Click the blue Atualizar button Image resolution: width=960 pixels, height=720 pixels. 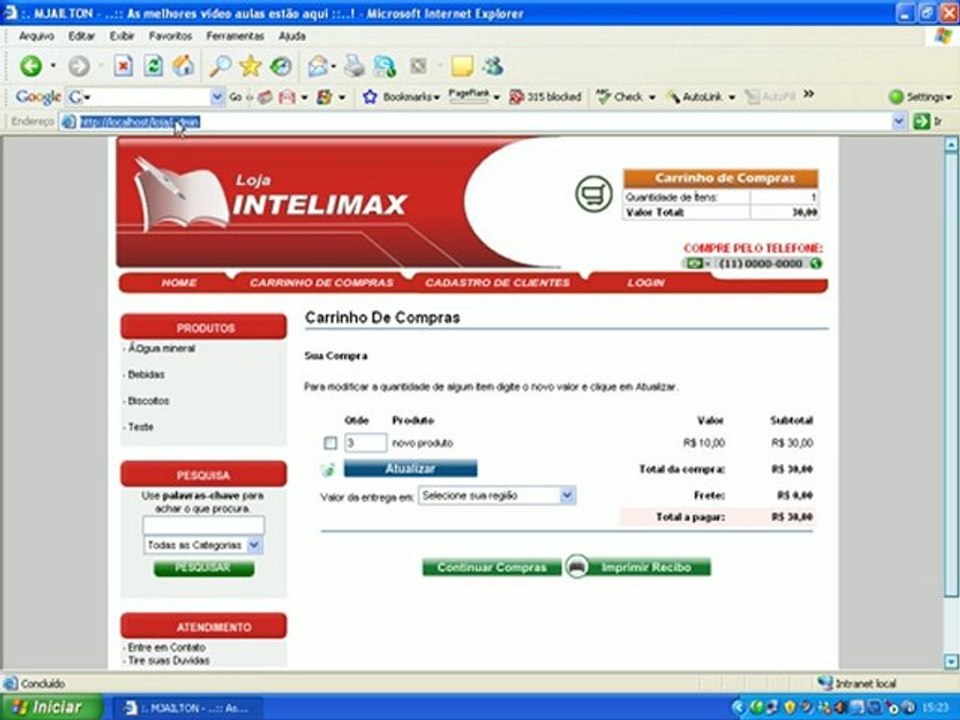410,469
